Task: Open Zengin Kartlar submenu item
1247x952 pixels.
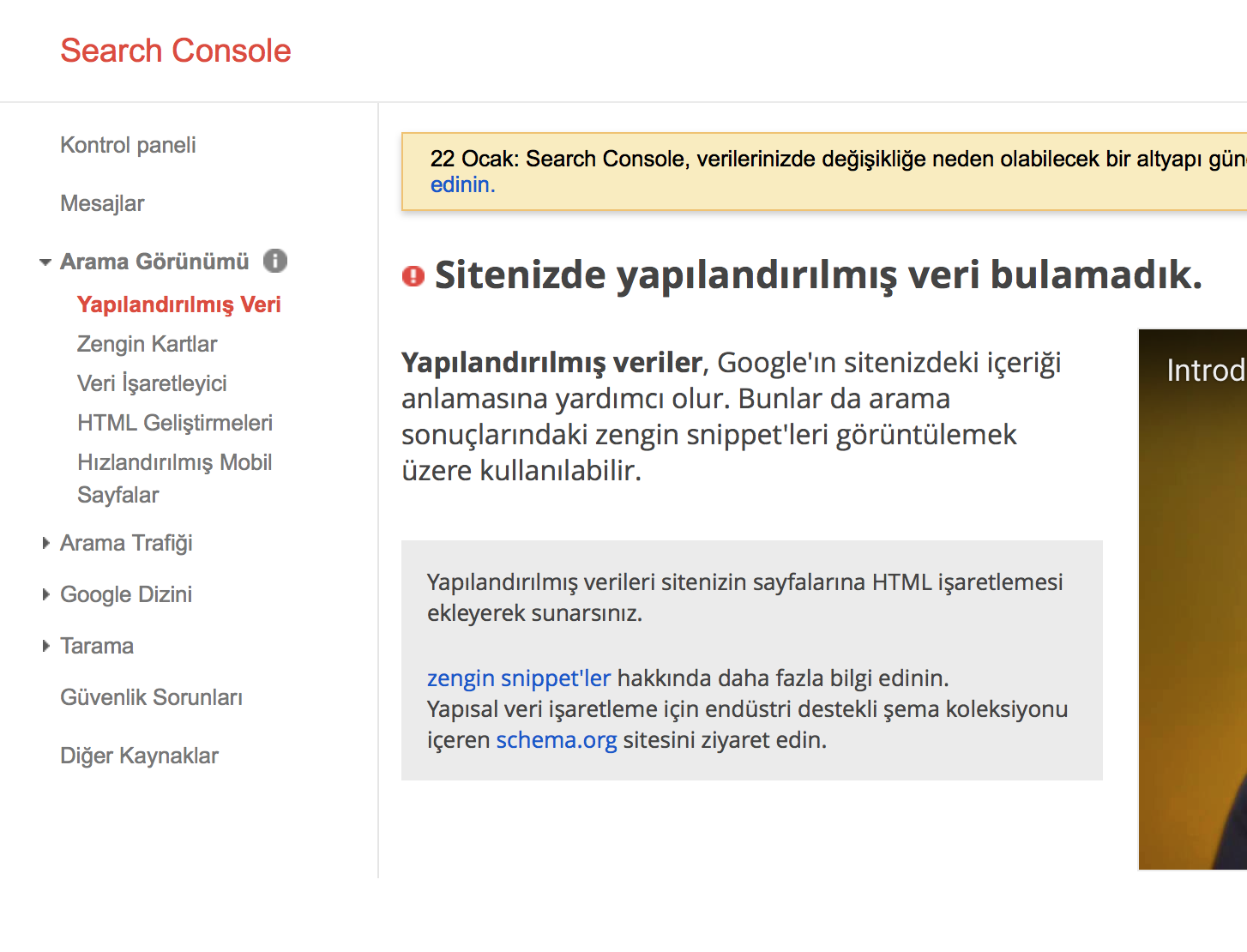Action: coord(147,344)
